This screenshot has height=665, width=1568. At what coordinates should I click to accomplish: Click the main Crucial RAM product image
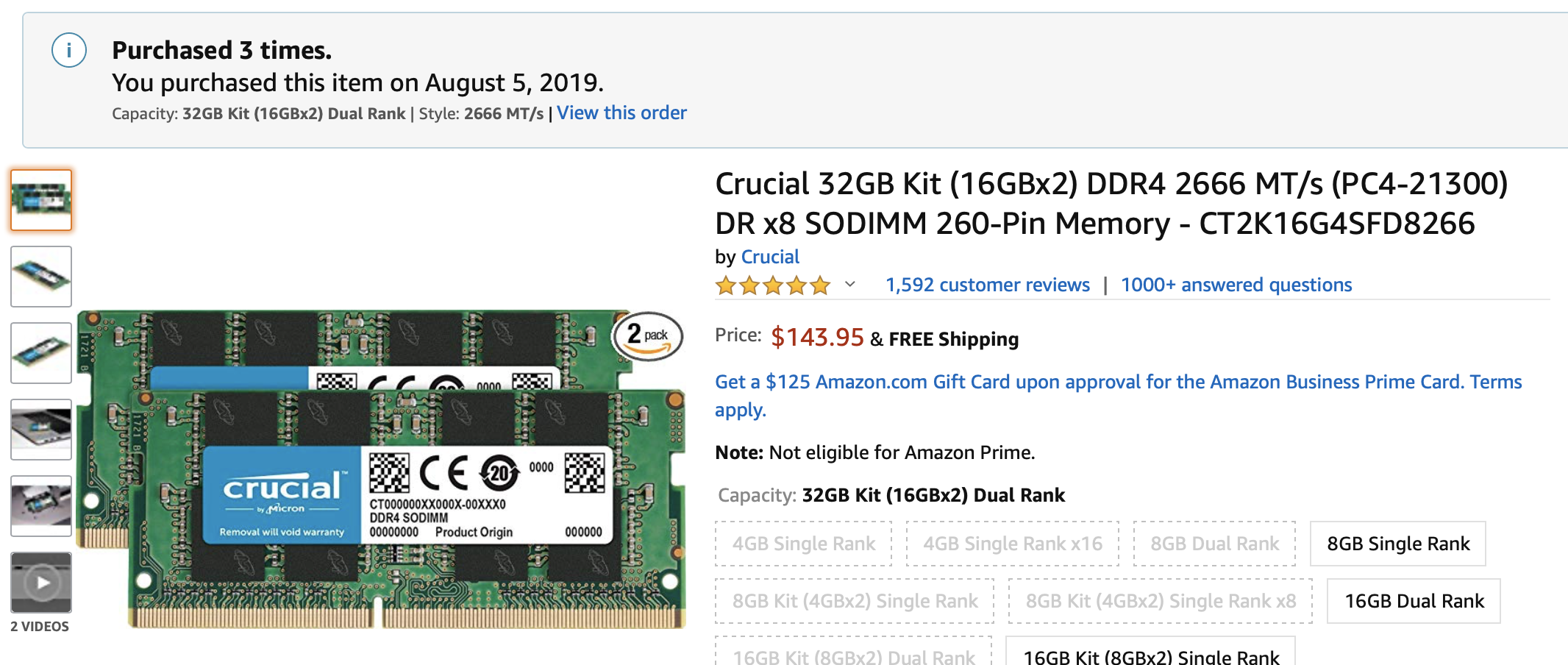382,471
